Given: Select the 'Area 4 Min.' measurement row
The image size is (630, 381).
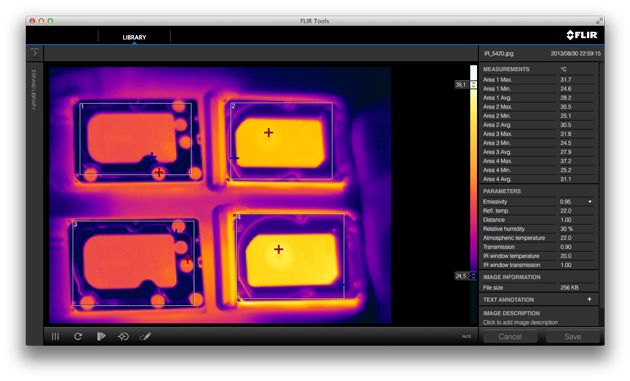Looking at the screenshot, I should coord(538,170).
